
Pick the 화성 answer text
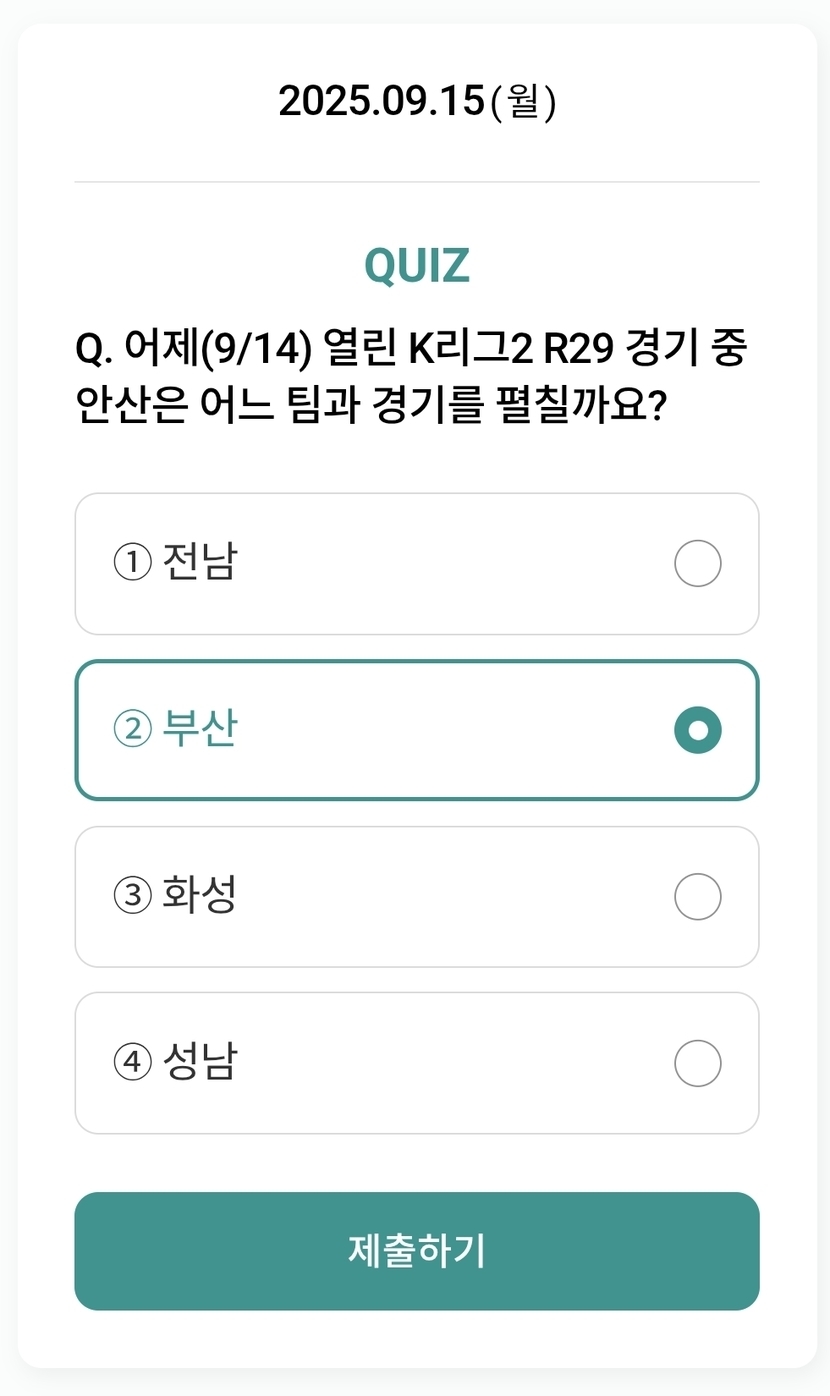(x=199, y=895)
